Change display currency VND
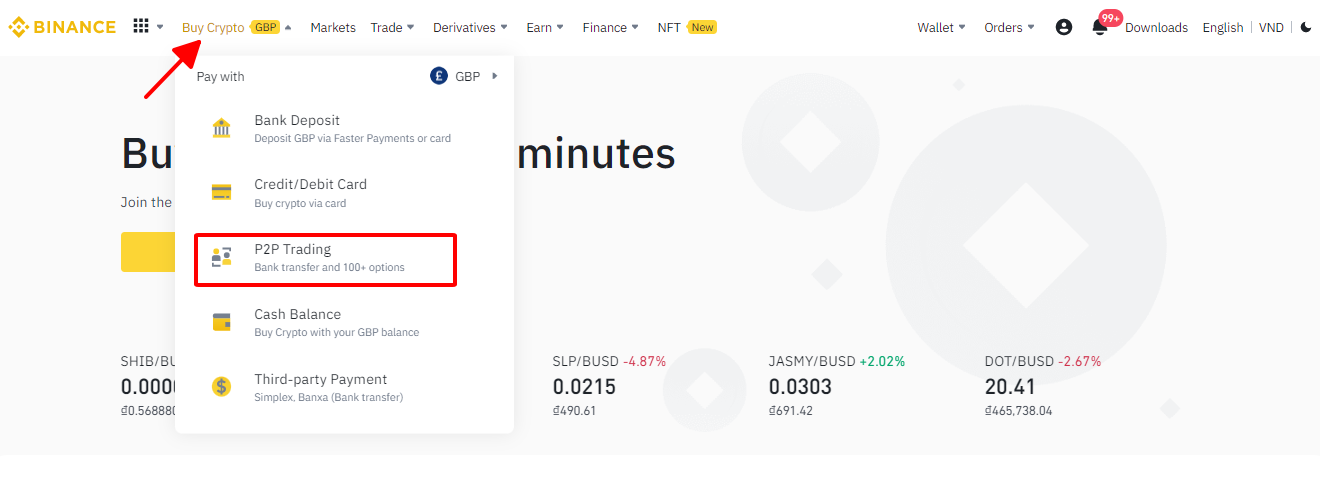 [x=1271, y=27]
